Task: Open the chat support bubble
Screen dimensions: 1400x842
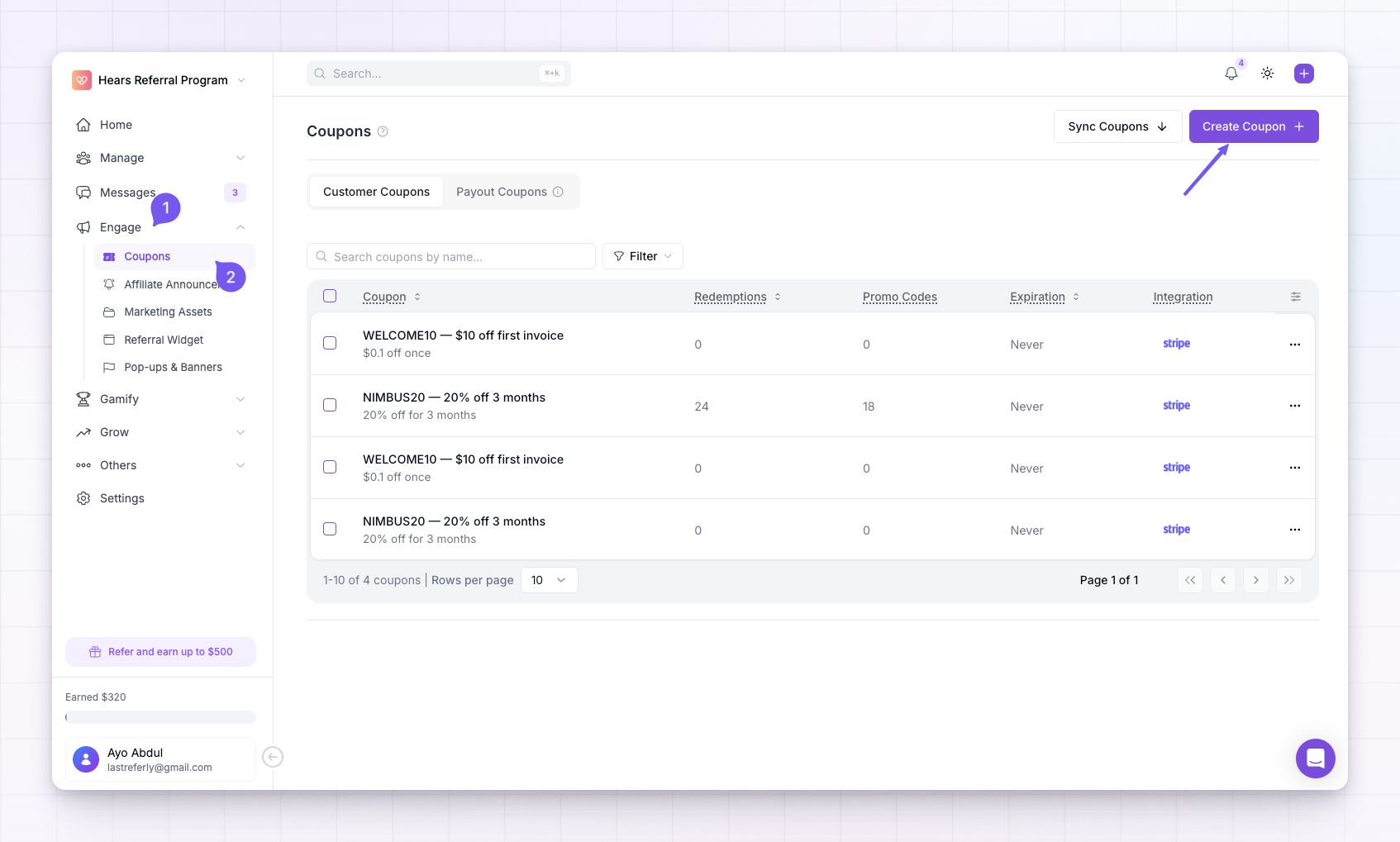Action: (x=1316, y=759)
